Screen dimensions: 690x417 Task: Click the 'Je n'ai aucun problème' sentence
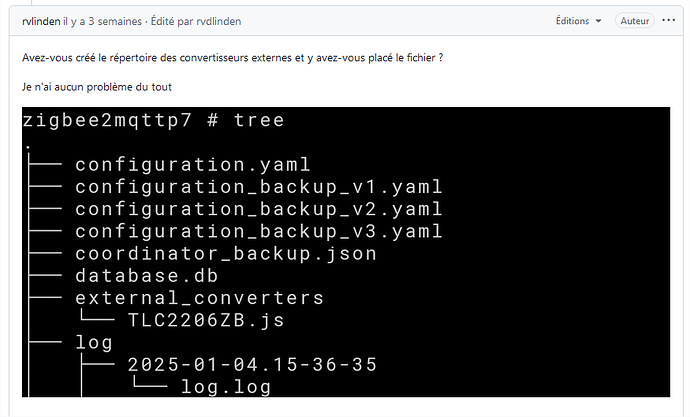point(97,87)
